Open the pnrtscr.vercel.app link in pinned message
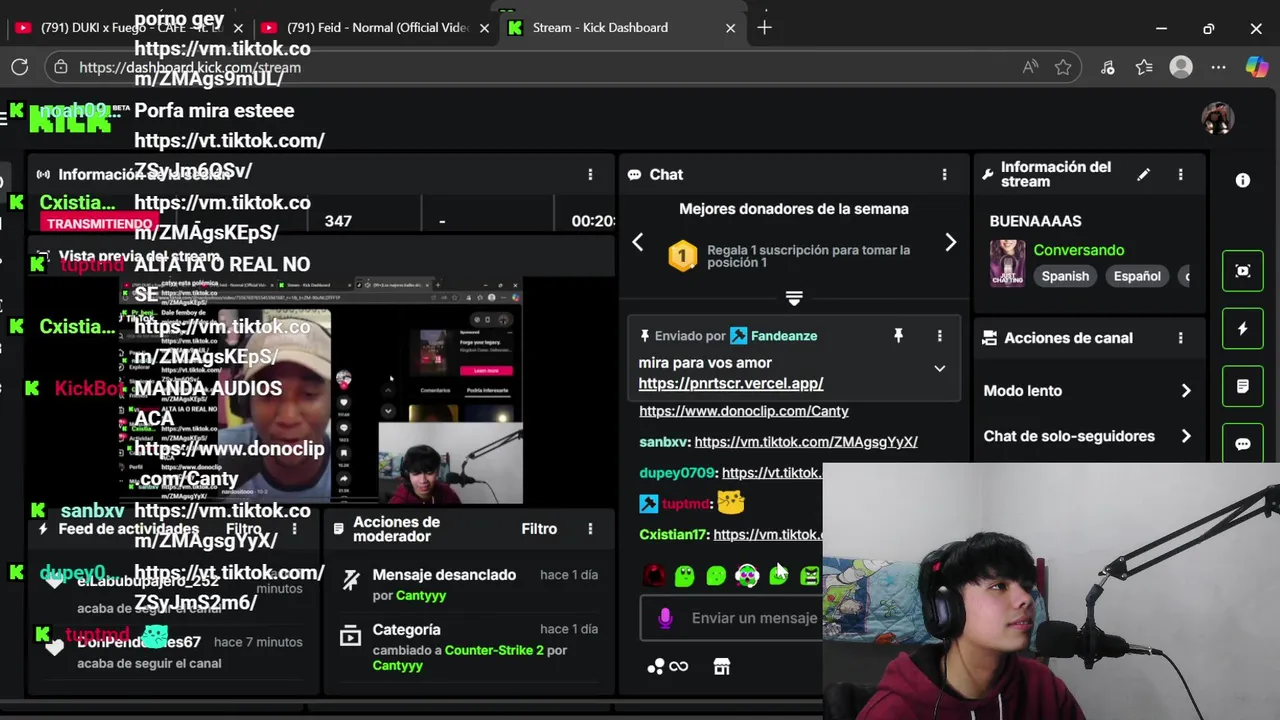This screenshot has height=720, width=1280. (731, 383)
